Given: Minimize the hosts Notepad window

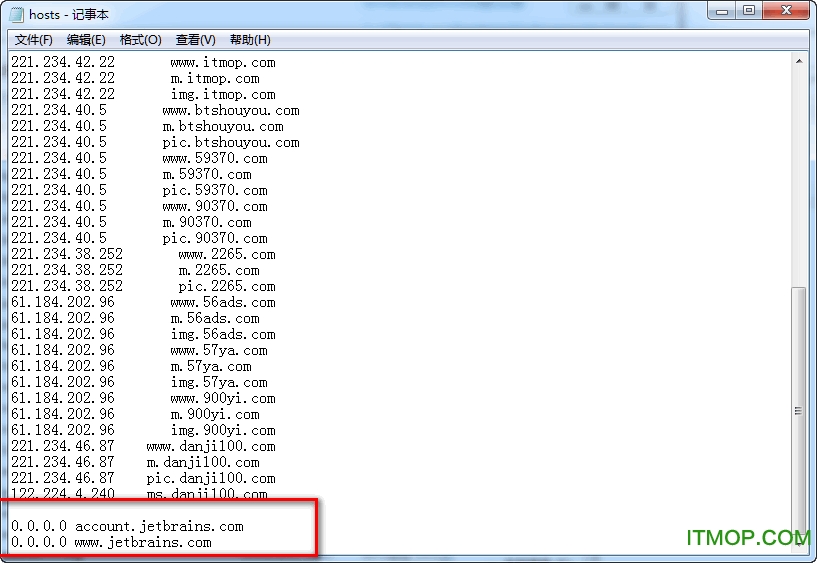Looking at the screenshot, I should click(x=722, y=11).
